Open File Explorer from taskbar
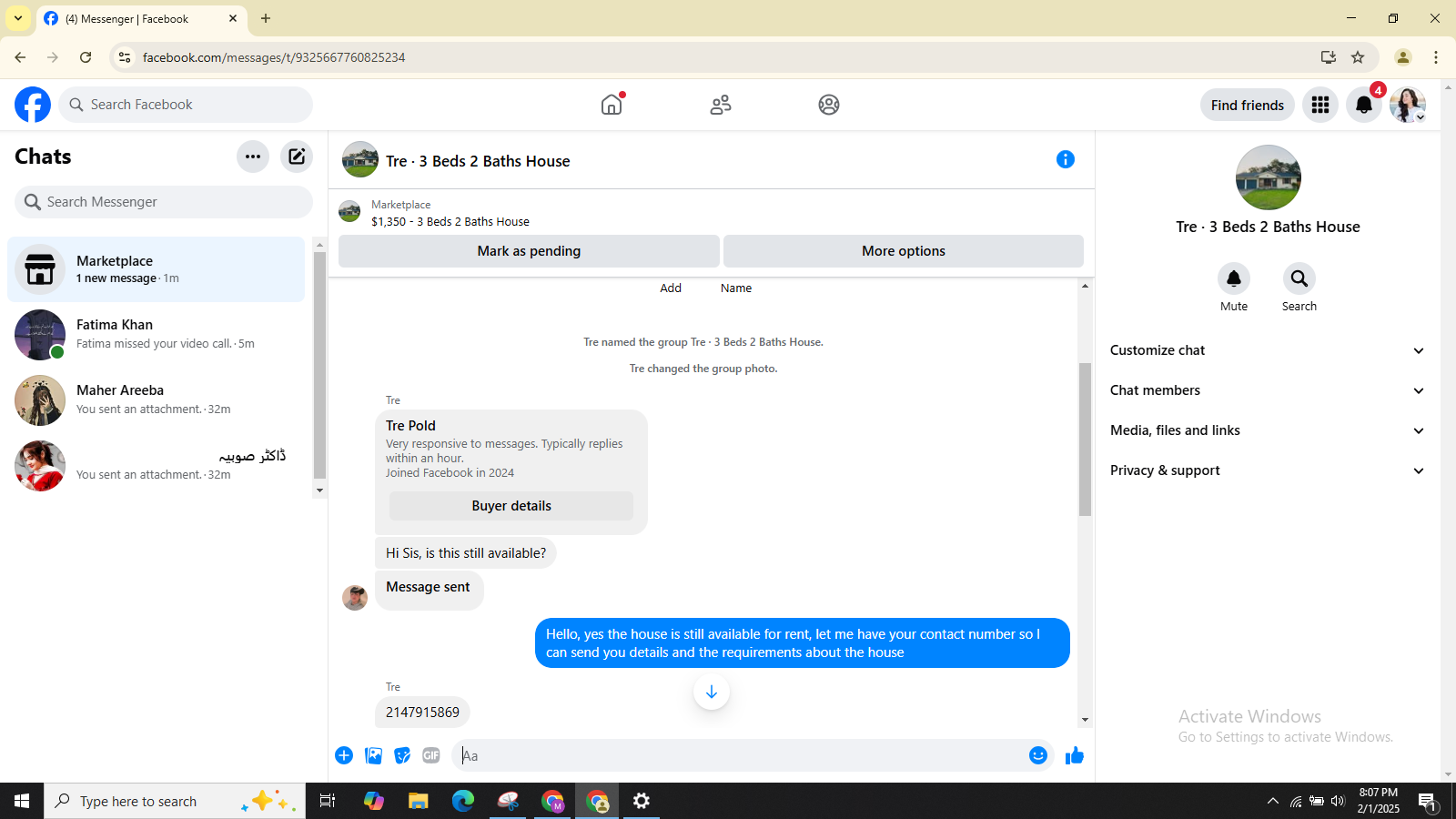Image resolution: width=1456 pixels, height=819 pixels. click(x=418, y=801)
